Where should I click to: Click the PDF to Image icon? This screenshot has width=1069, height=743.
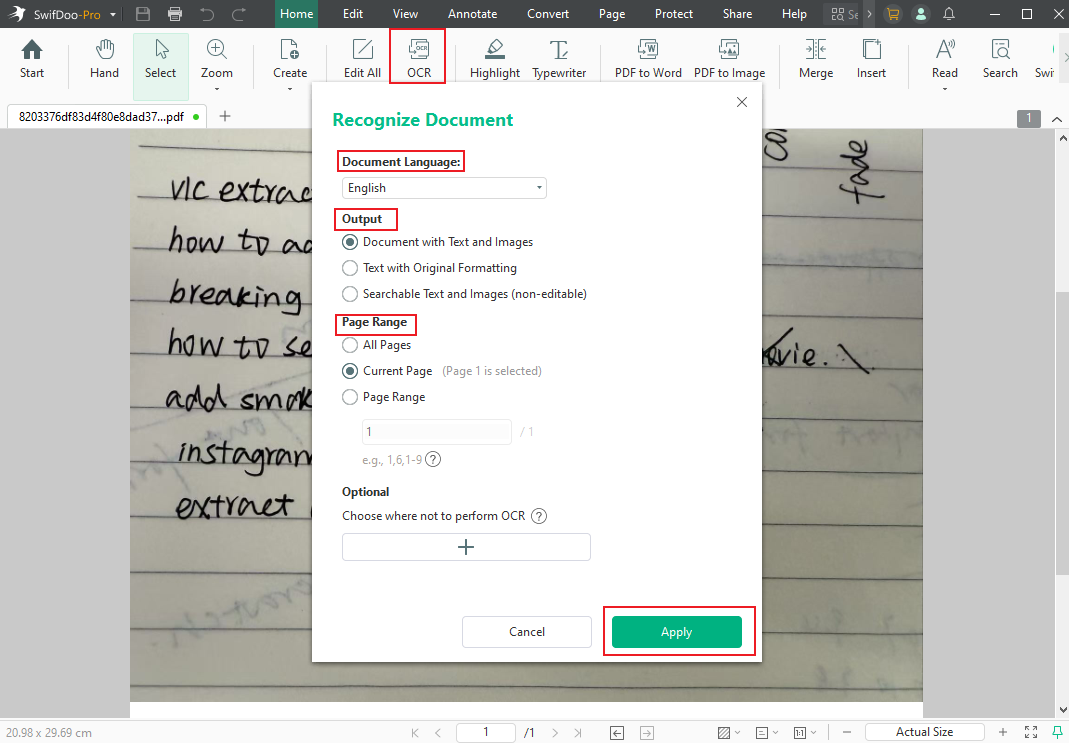729,58
